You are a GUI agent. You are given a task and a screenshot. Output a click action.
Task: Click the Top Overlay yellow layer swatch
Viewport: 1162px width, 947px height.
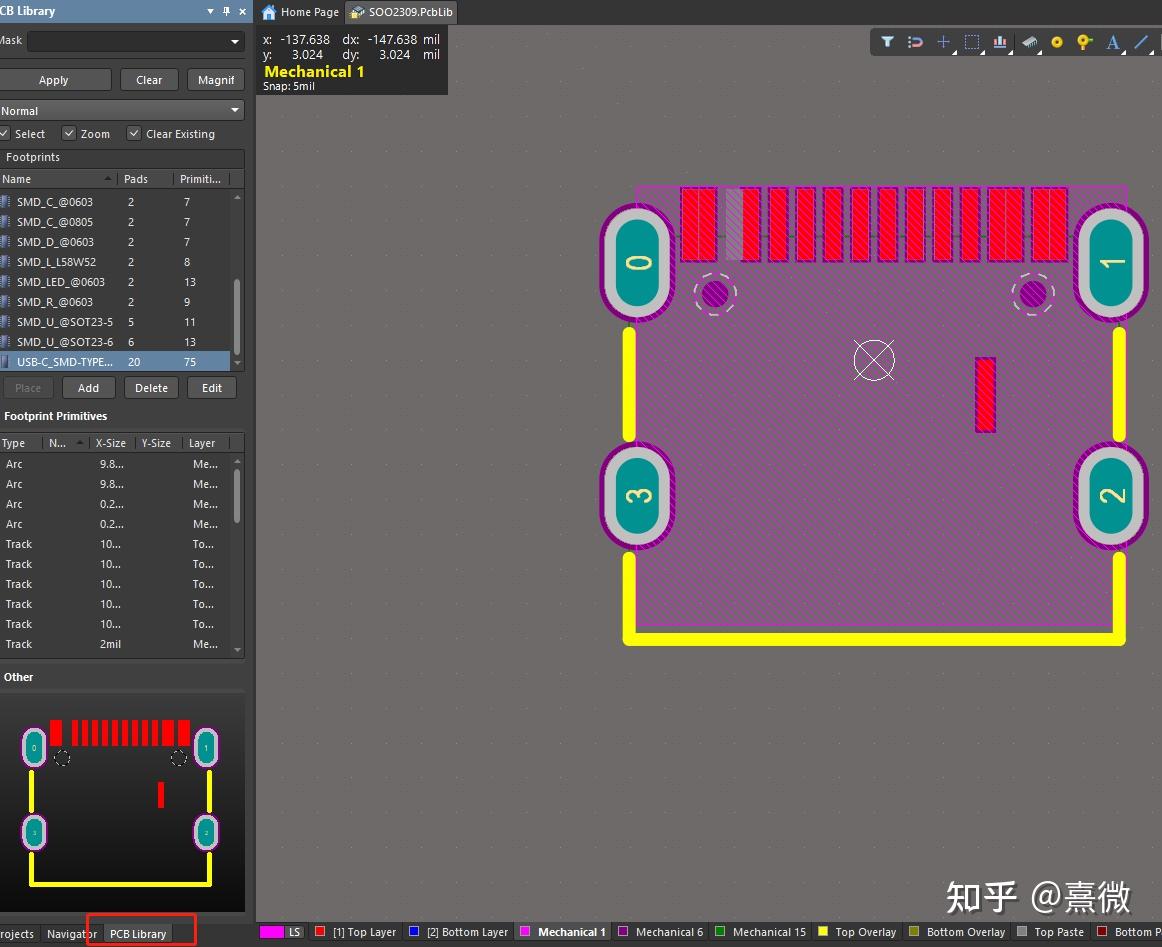tap(823, 932)
